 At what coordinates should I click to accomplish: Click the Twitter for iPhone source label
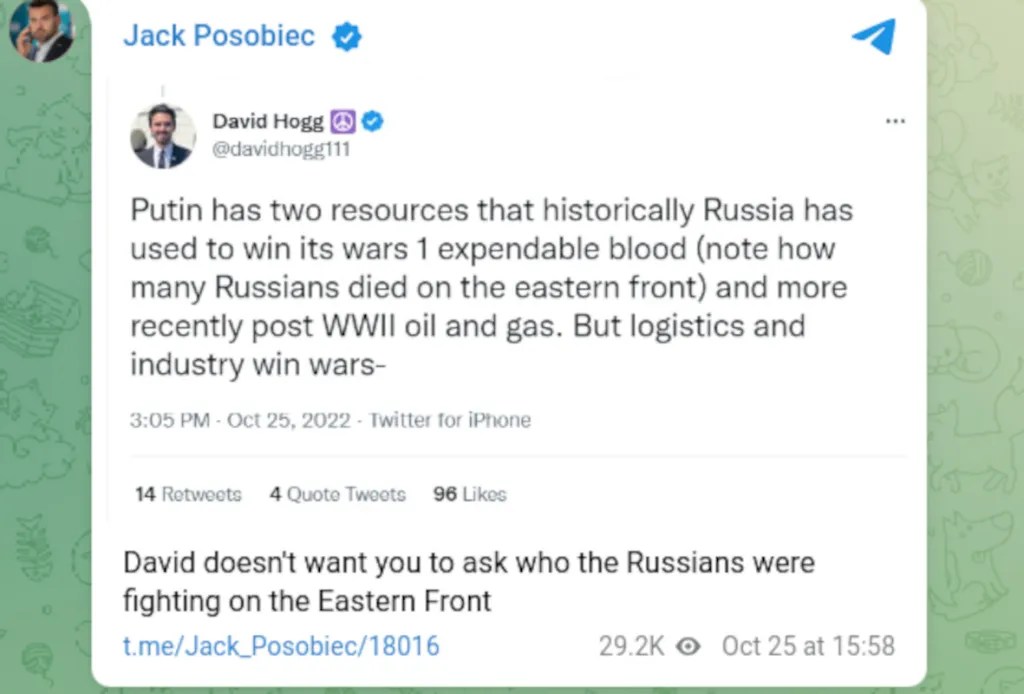(450, 420)
